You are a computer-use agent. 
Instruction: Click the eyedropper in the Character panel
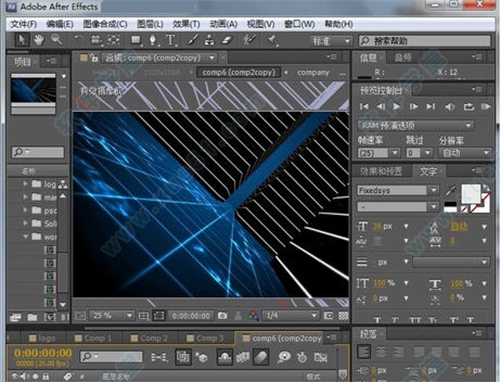(451, 190)
